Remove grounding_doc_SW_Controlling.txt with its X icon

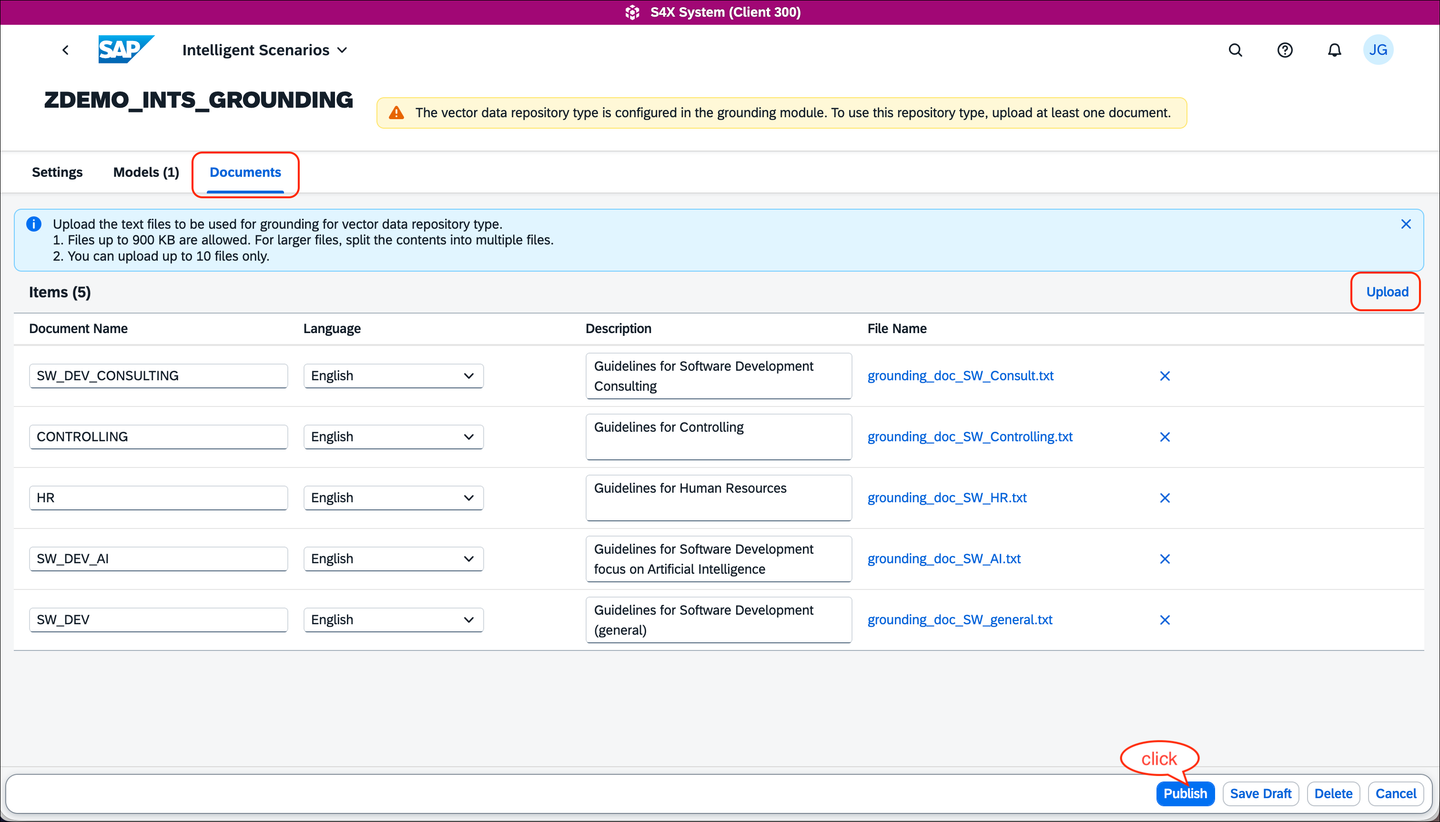click(1164, 437)
